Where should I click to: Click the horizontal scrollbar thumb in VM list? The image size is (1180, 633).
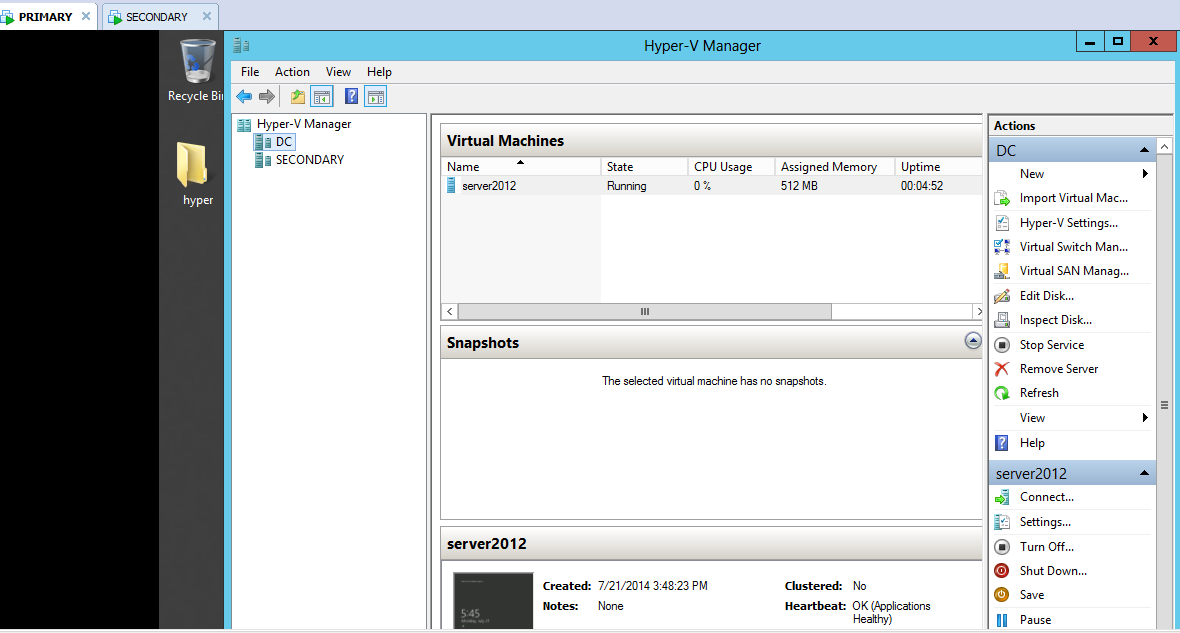pos(645,312)
